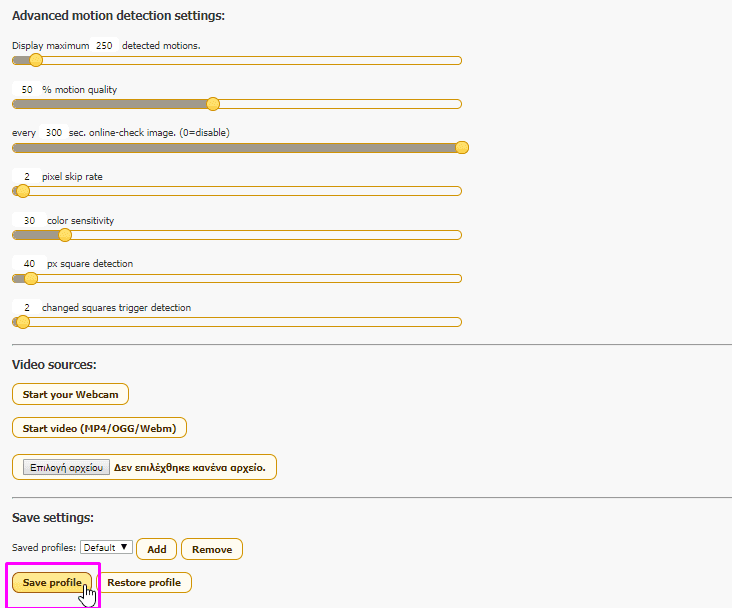Click the changed squares trigger slider handle

(x=22, y=322)
